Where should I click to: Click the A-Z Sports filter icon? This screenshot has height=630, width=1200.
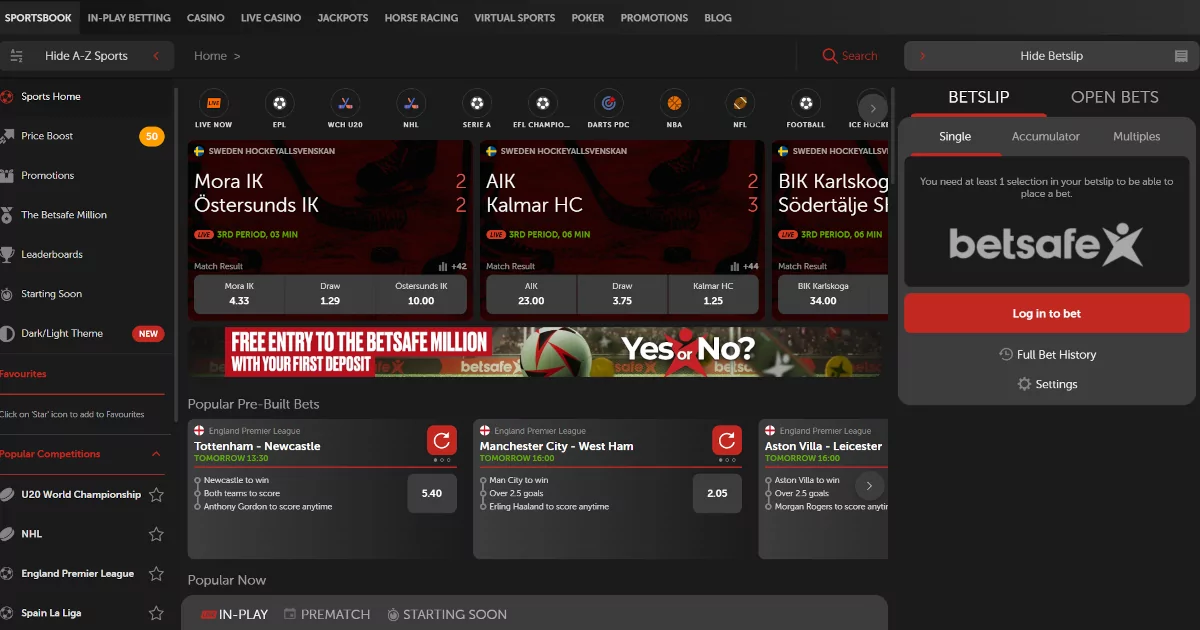pyautogui.click(x=16, y=56)
